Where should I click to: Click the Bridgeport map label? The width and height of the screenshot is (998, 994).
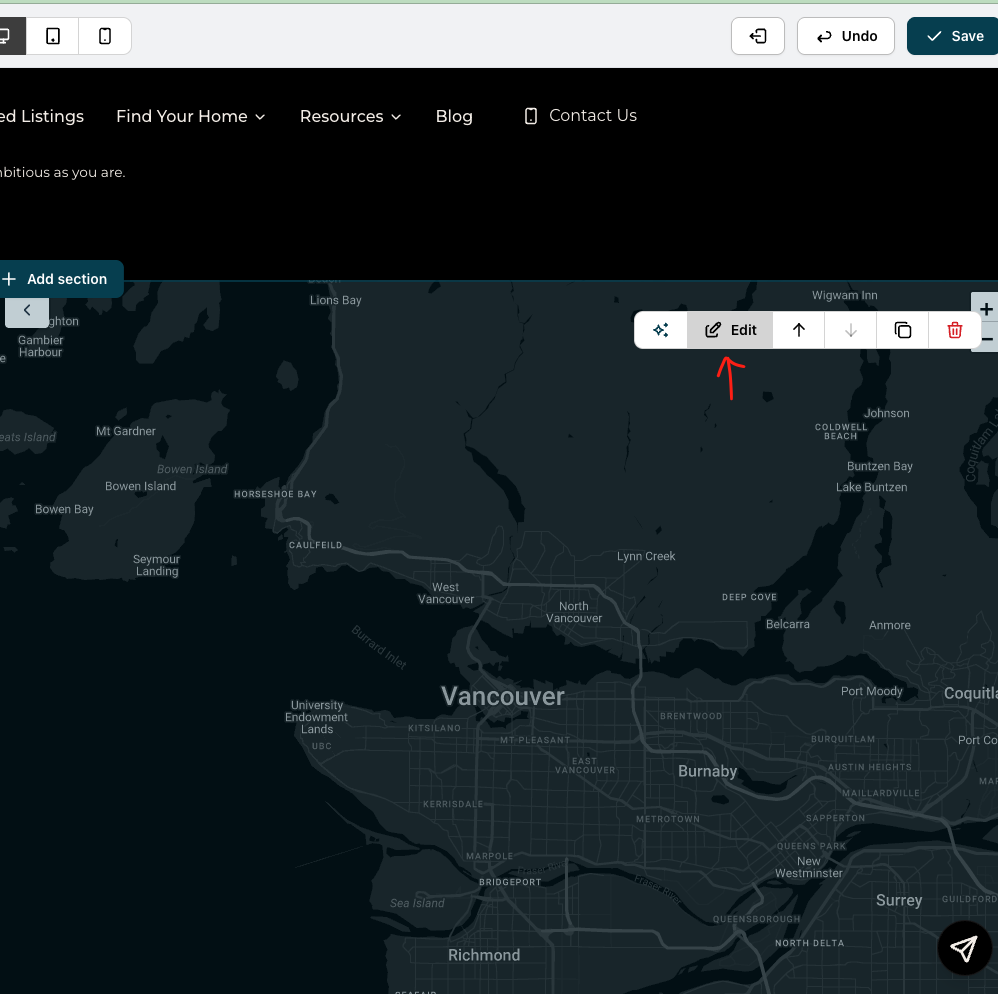point(510,882)
